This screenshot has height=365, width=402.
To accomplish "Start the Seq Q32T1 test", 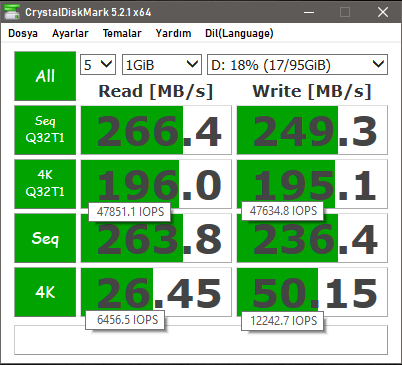I will 45,130.
